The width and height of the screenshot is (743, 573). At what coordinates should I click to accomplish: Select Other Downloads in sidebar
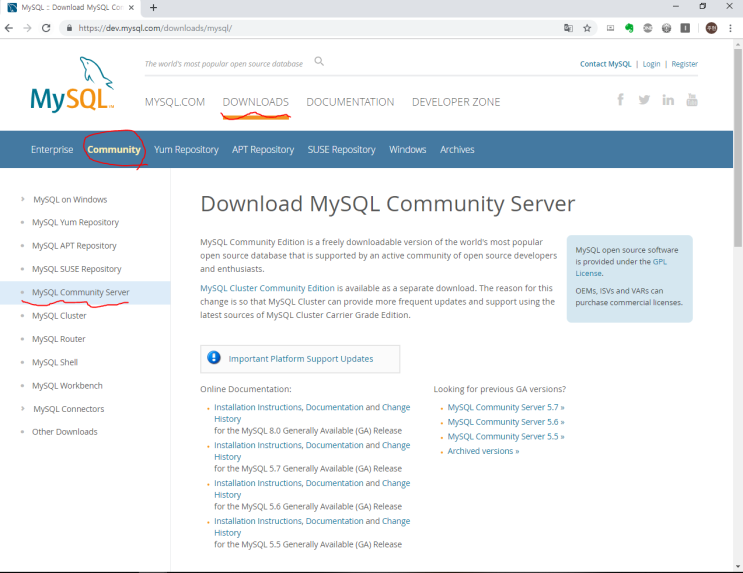coord(65,432)
